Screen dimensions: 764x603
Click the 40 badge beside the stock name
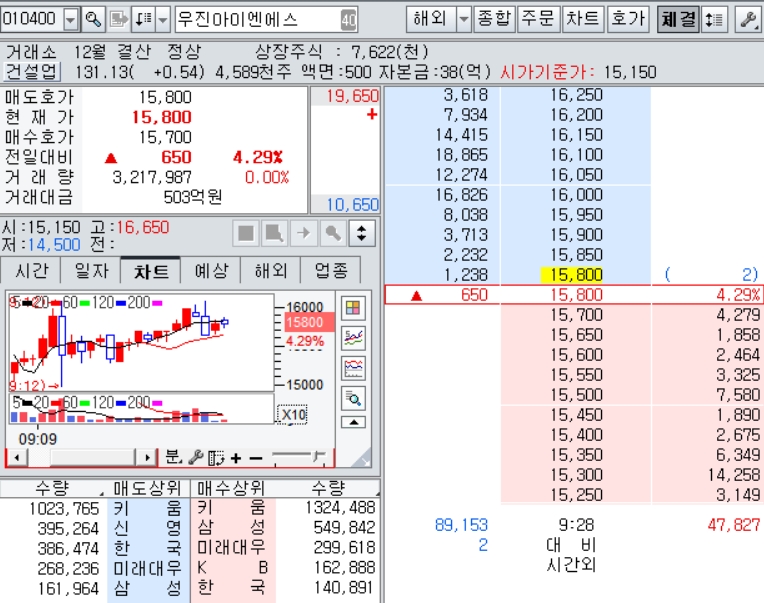(348, 20)
